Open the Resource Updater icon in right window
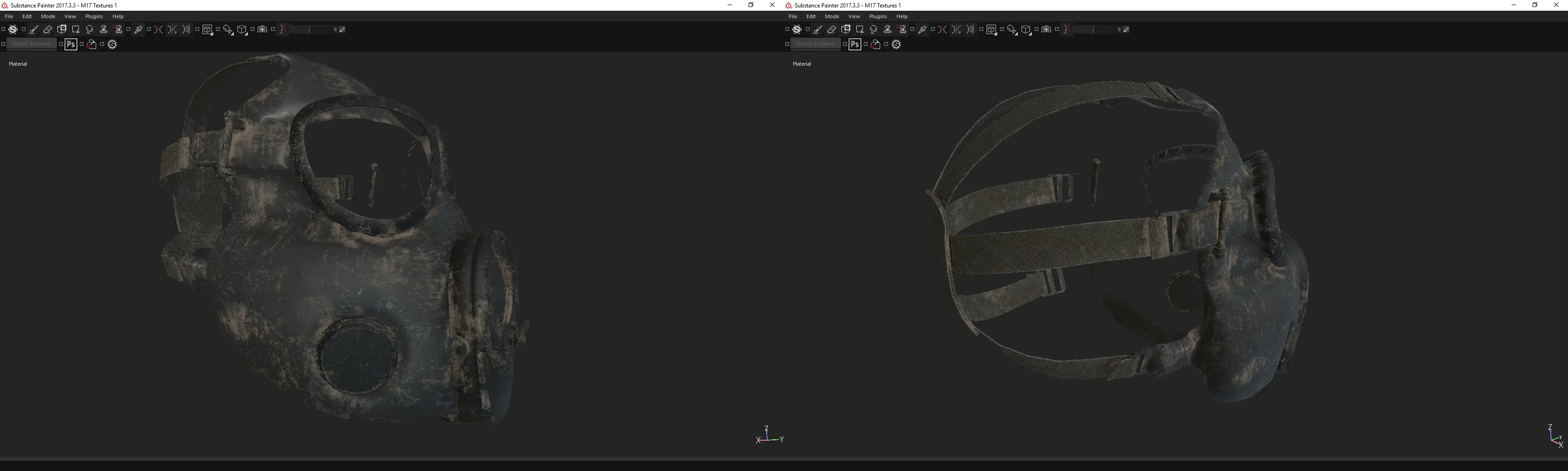 pyautogui.click(x=875, y=44)
